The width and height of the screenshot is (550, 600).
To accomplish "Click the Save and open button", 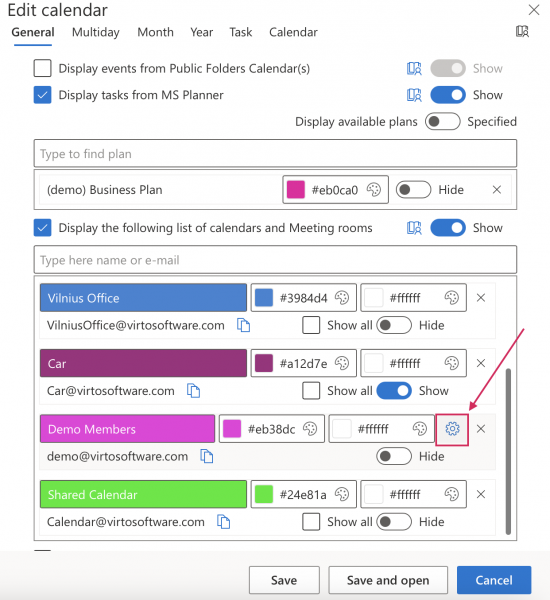I will pos(388,580).
